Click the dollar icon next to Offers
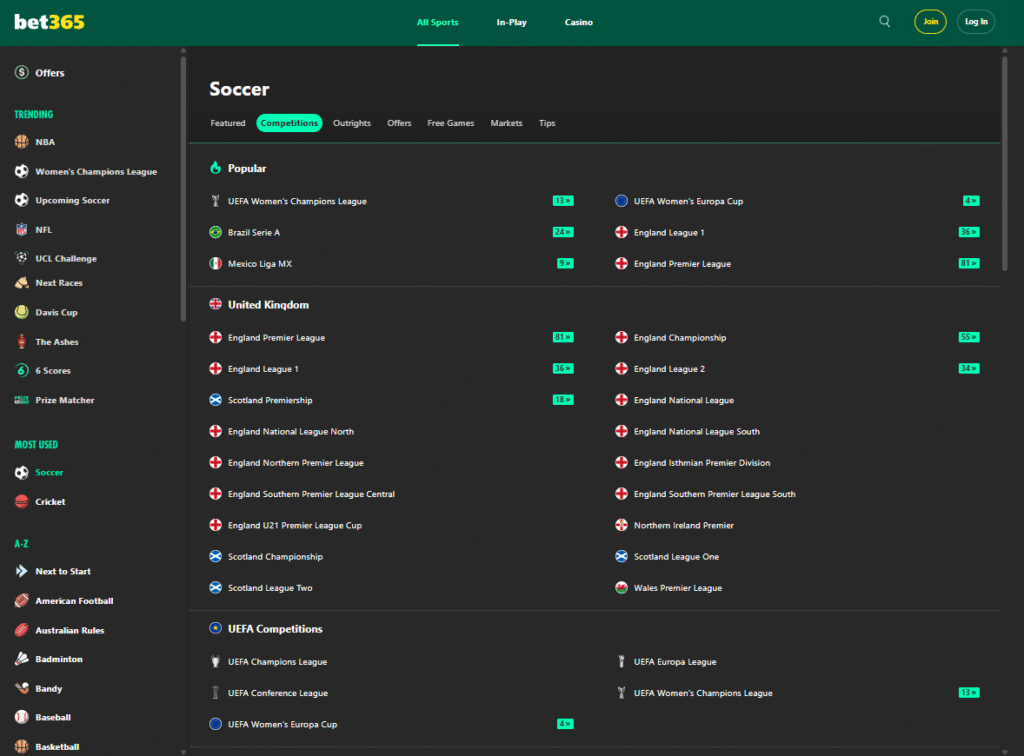1024x756 pixels. (21, 72)
